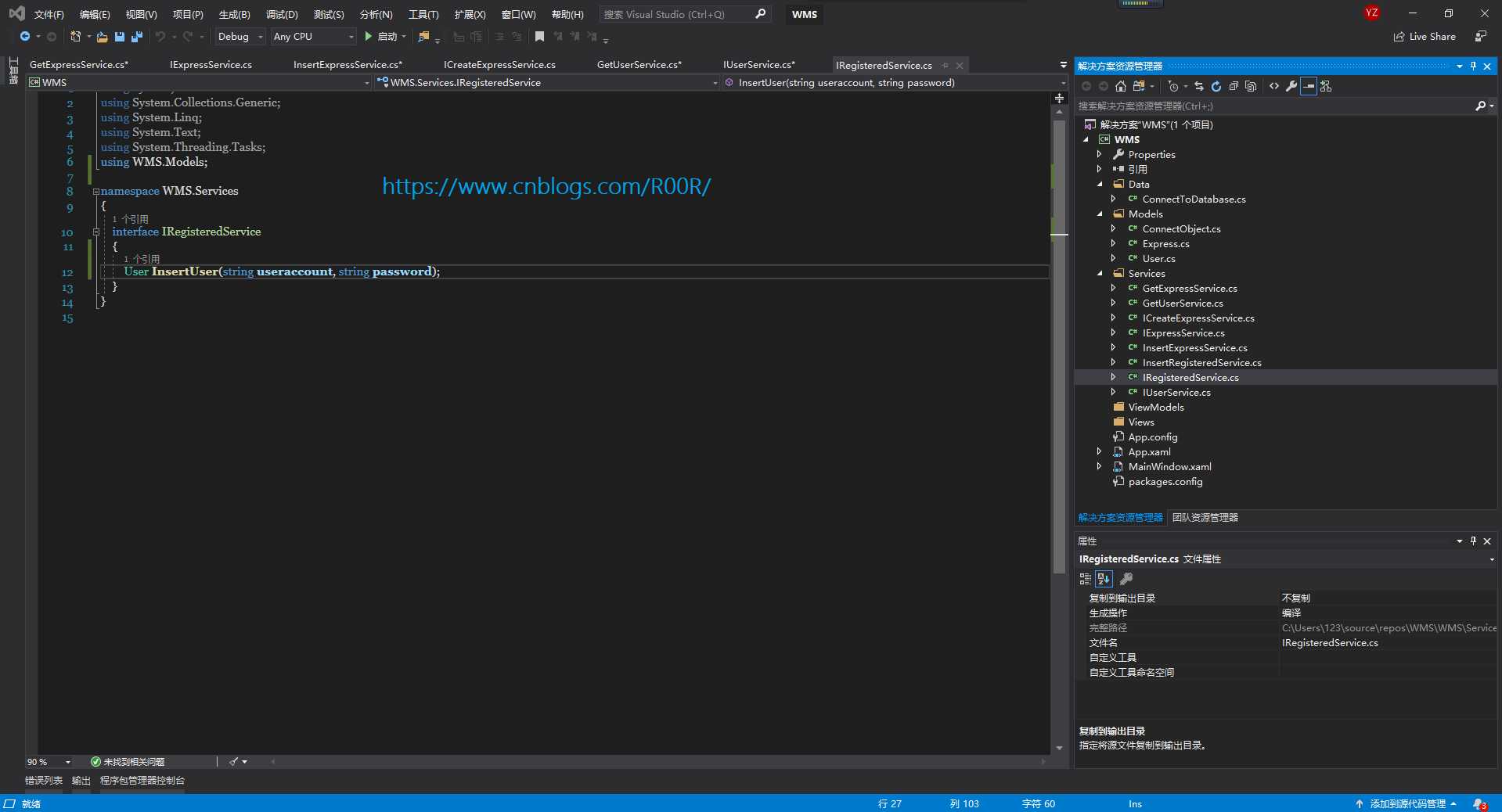1502x812 pixels.
Task: Open the 90 % zoom dropdown
Action: pos(49,761)
